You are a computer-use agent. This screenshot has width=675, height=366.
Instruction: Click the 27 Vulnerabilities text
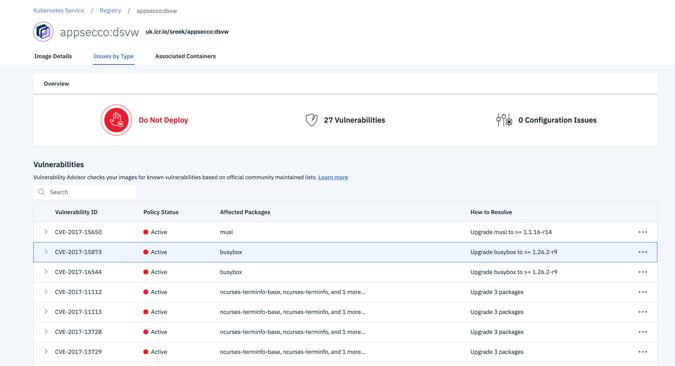pyautogui.click(x=354, y=120)
